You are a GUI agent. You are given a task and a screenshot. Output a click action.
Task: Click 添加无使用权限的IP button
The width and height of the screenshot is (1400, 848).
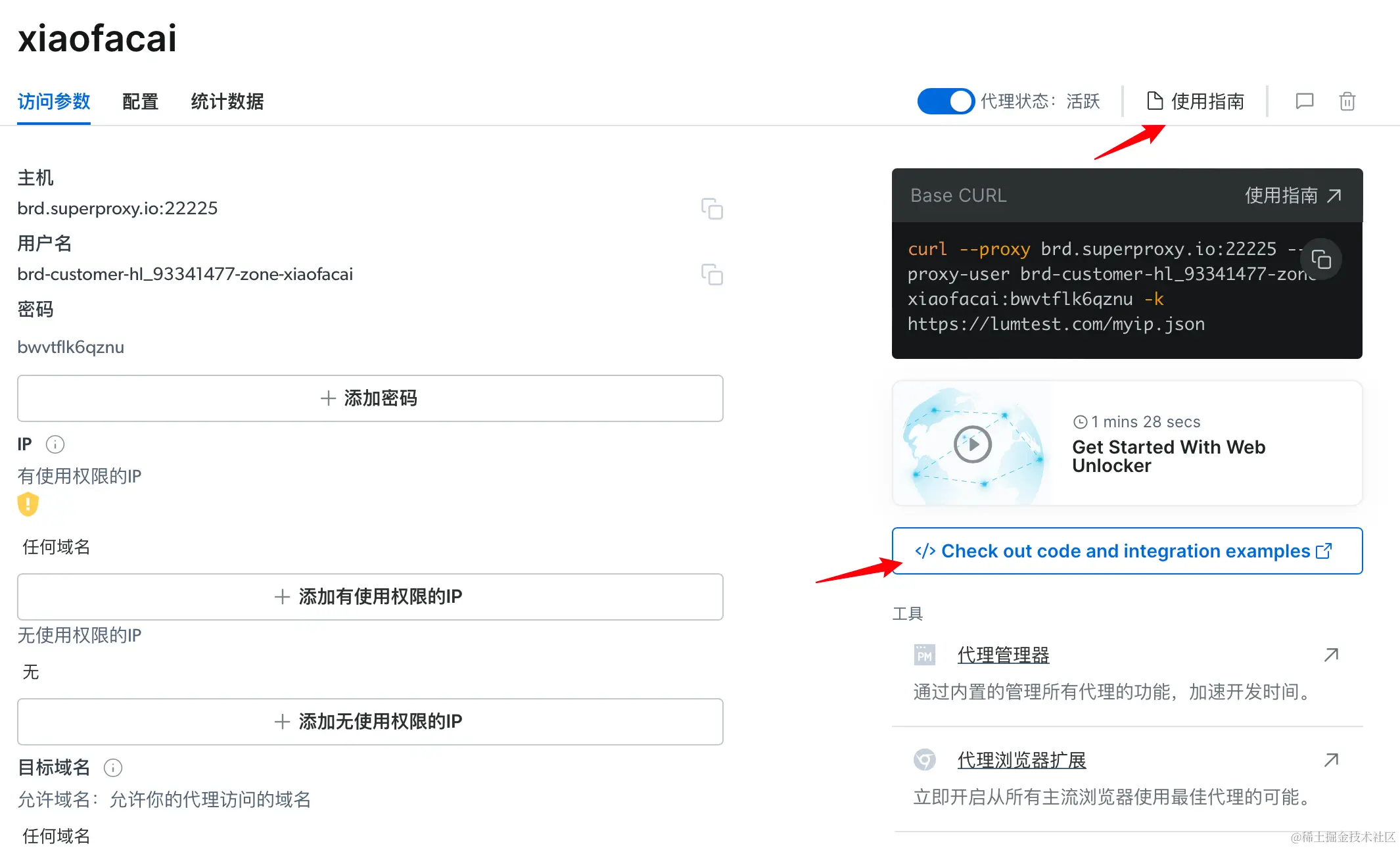(370, 722)
